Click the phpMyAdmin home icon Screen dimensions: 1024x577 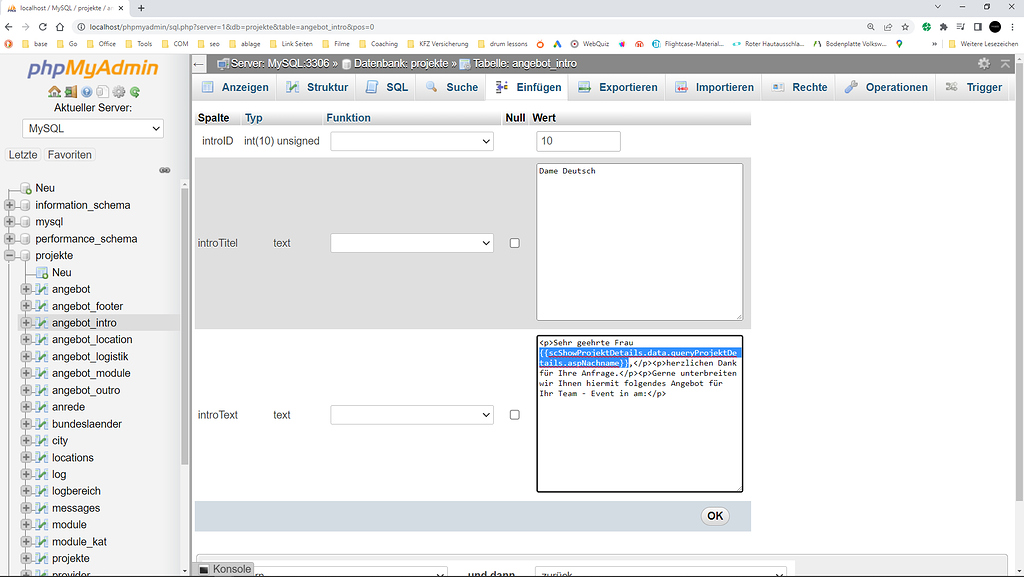coord(54,92)
